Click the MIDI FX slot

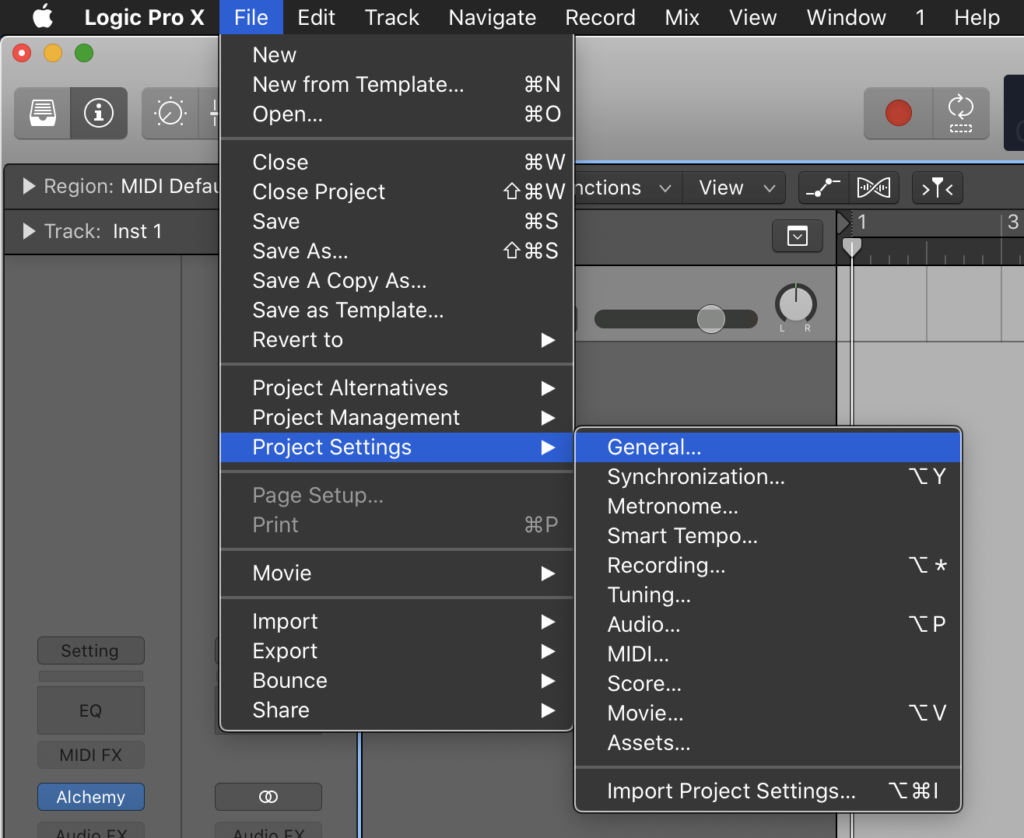click(x=91, y=755)
